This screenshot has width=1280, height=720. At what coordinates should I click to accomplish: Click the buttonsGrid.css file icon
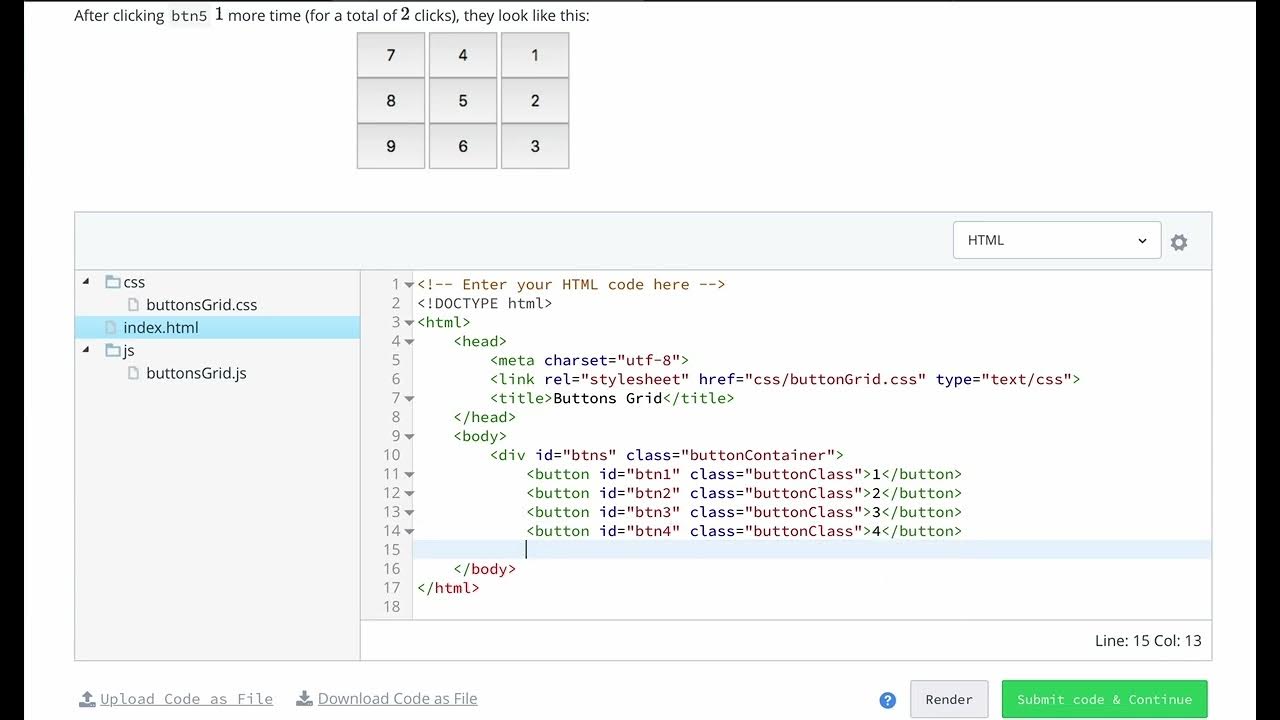click(133, 305)
